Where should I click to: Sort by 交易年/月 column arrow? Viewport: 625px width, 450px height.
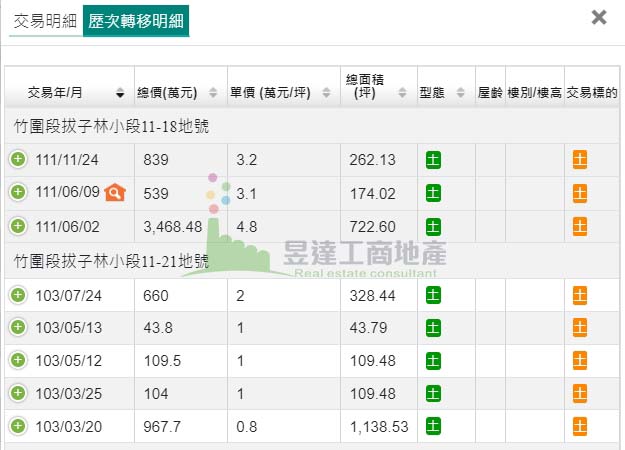coord(120,93)
